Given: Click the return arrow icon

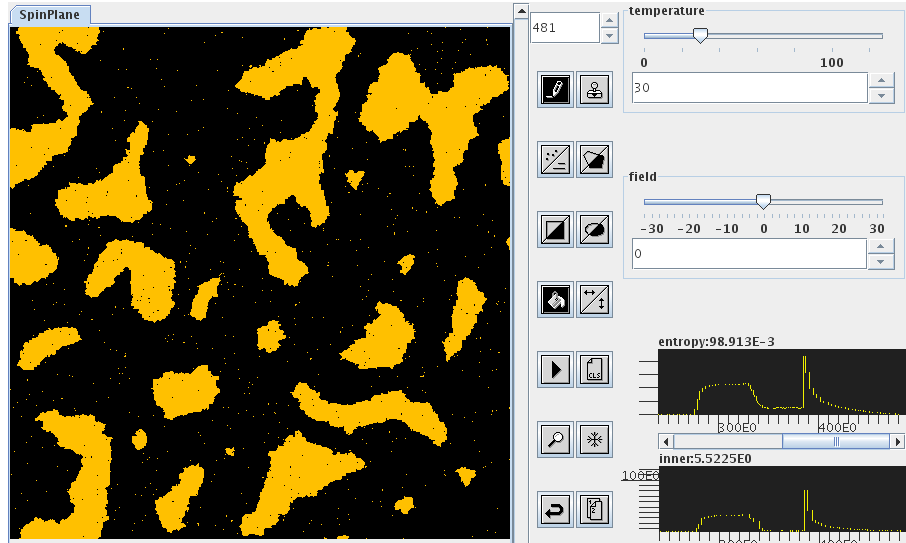Looking at the screenshot, I should (x=555, y=509).
